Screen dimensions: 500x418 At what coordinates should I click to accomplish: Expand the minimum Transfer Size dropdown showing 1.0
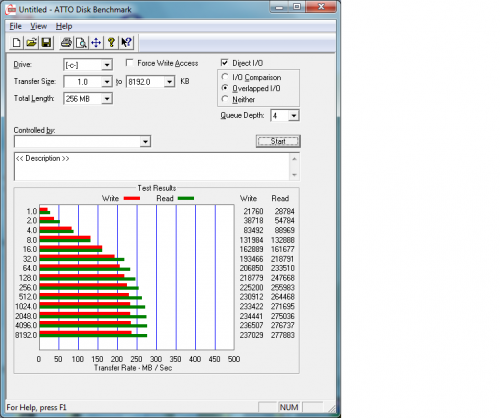(107, 82)
